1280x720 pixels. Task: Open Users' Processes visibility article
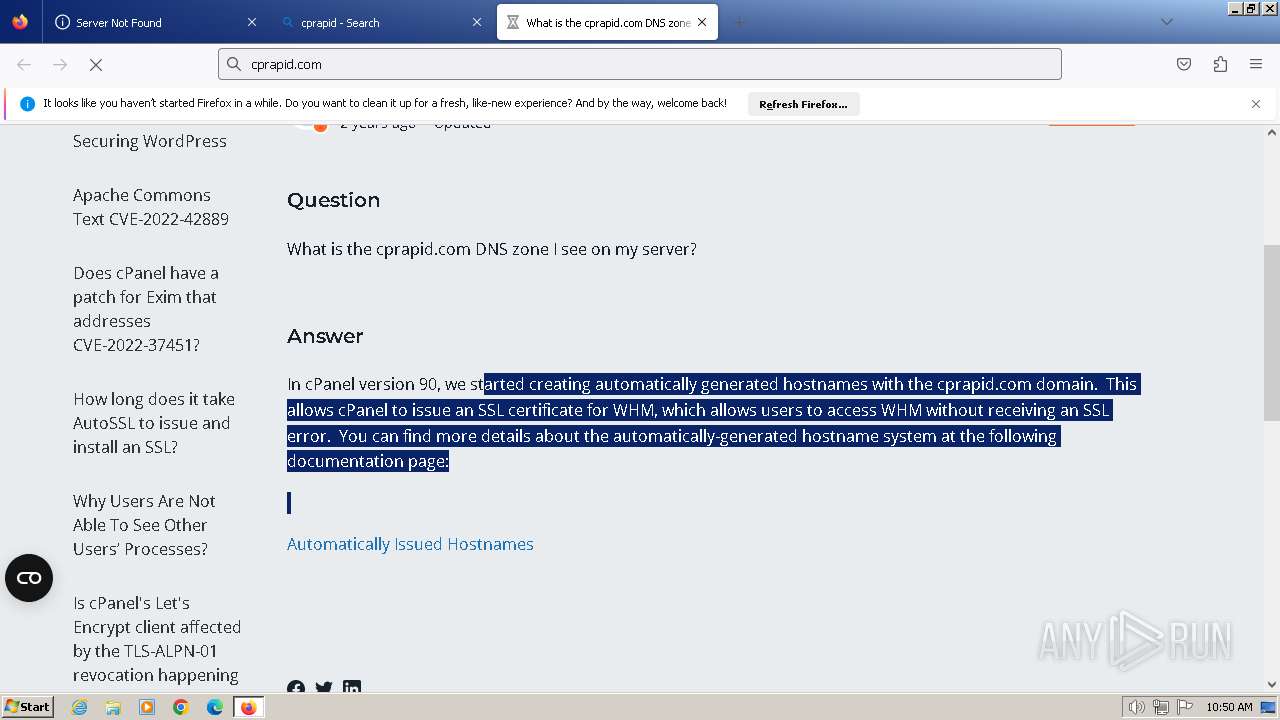coord(144,525)
